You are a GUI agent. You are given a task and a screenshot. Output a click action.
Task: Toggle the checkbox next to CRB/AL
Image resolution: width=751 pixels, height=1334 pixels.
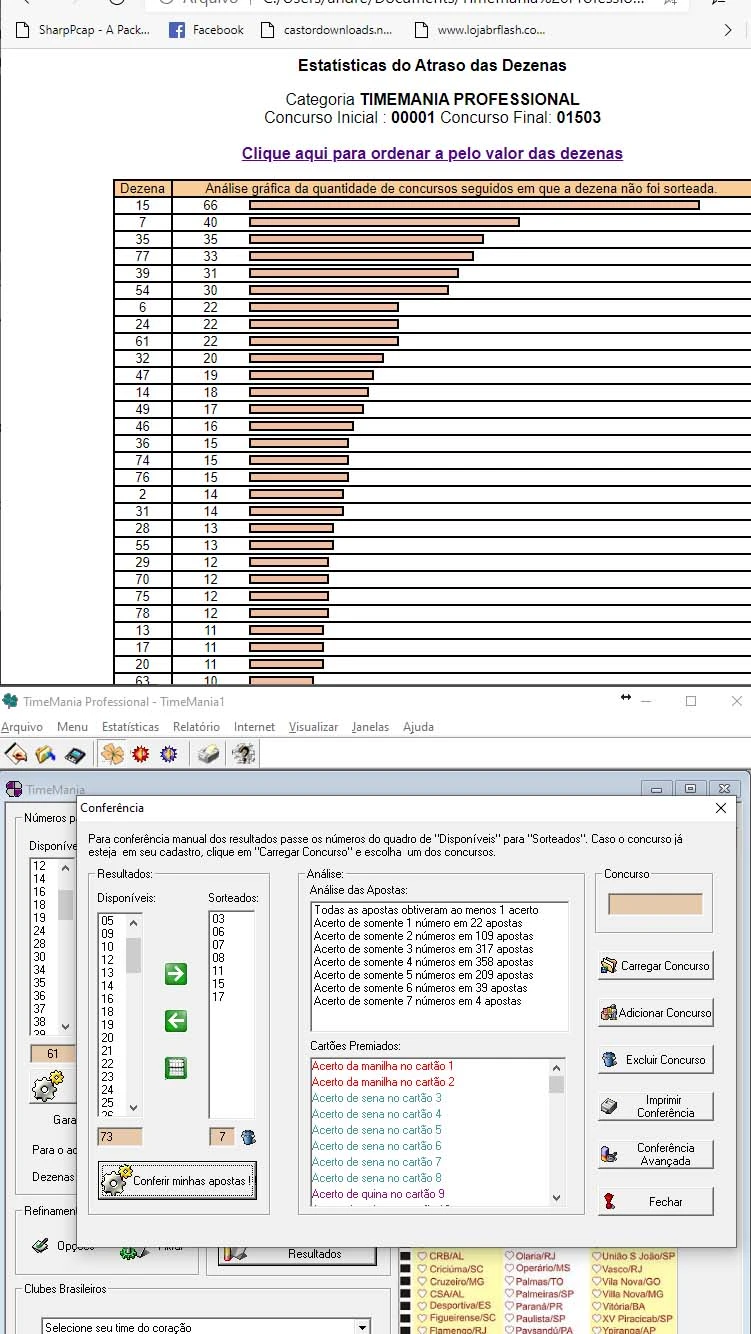(406, 1256)
